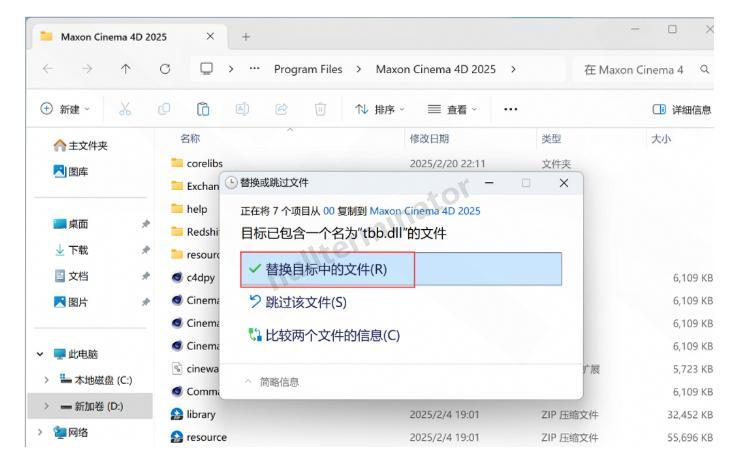Select 网络 in the sidebar
Screen dimensions: 738x464
pyautogui.click(x=71, y=432)
